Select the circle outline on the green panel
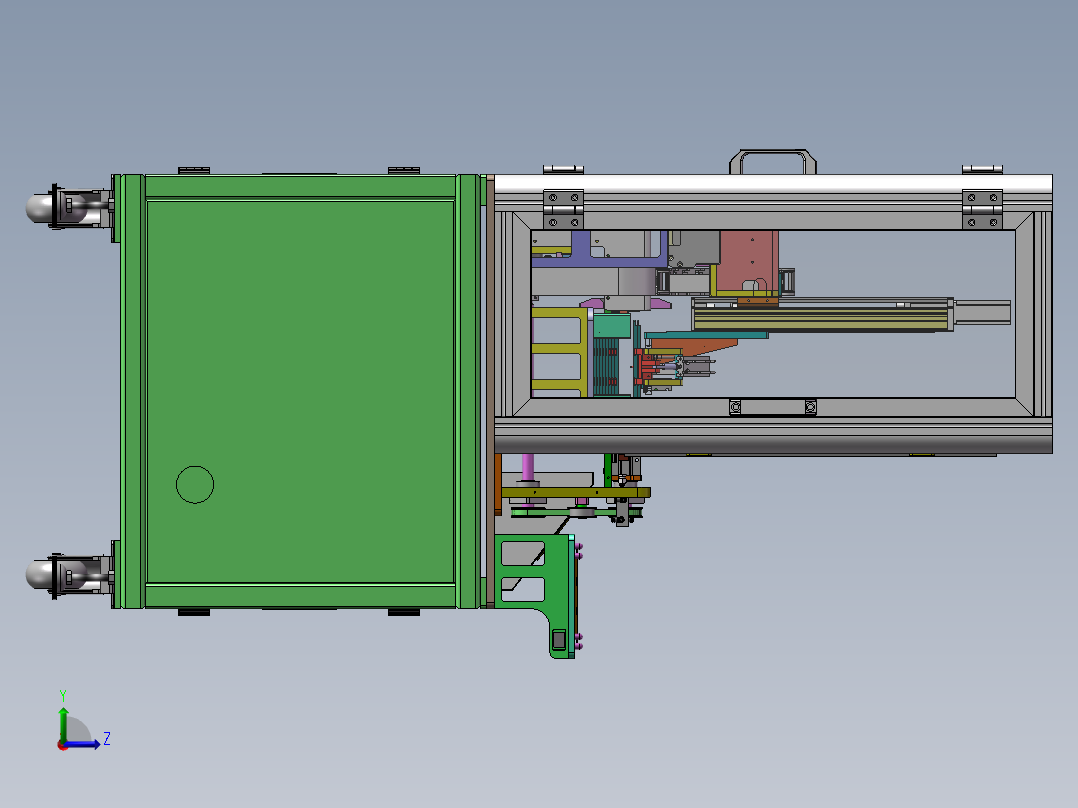The height and width of the screenshot is (808, 1078). pyautogui.click(x=195, y=485)
